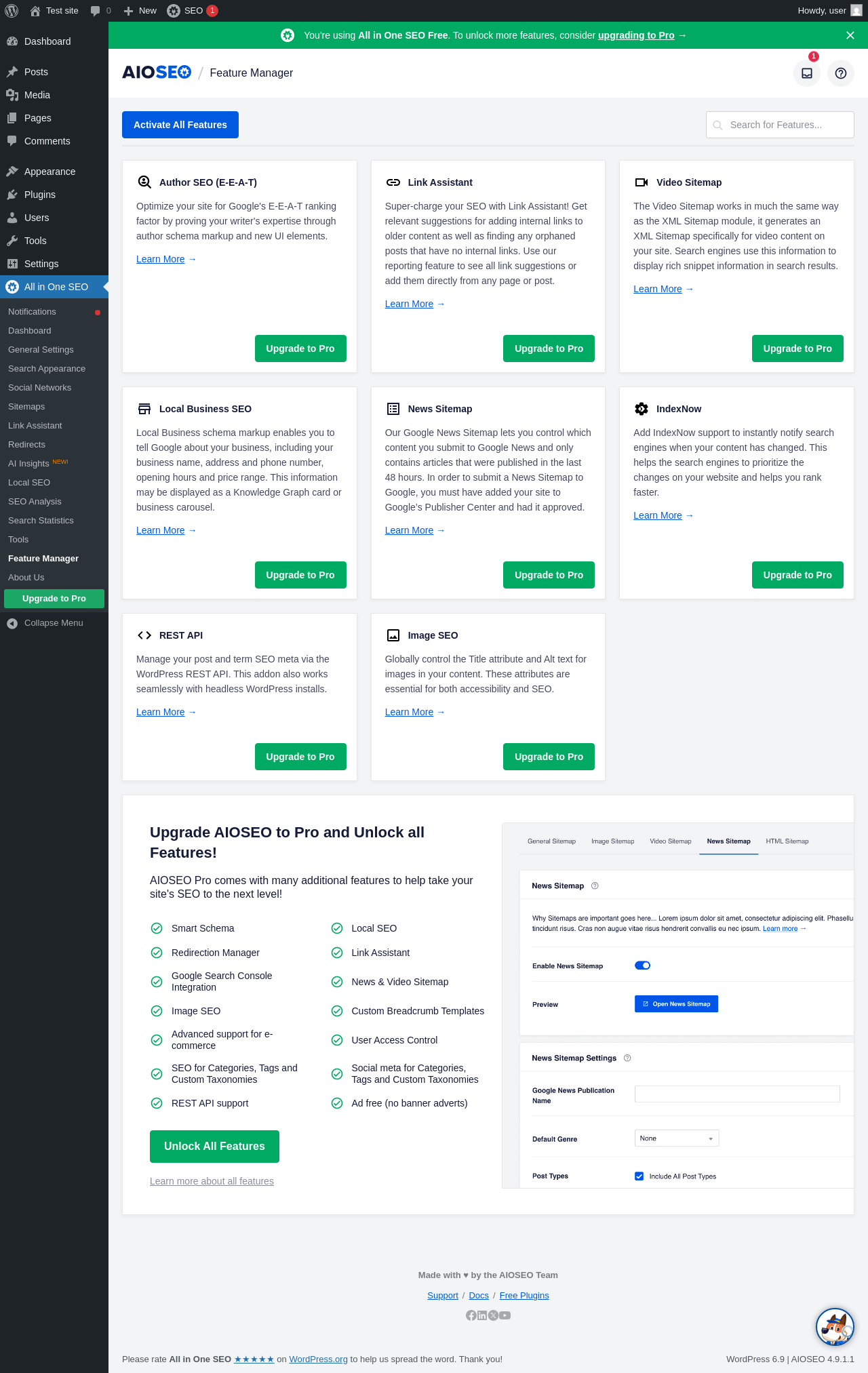Viewport: 868px width, 1373px height.
Task: Dismiss the green upgrade banner
Action: click(850, 35)
